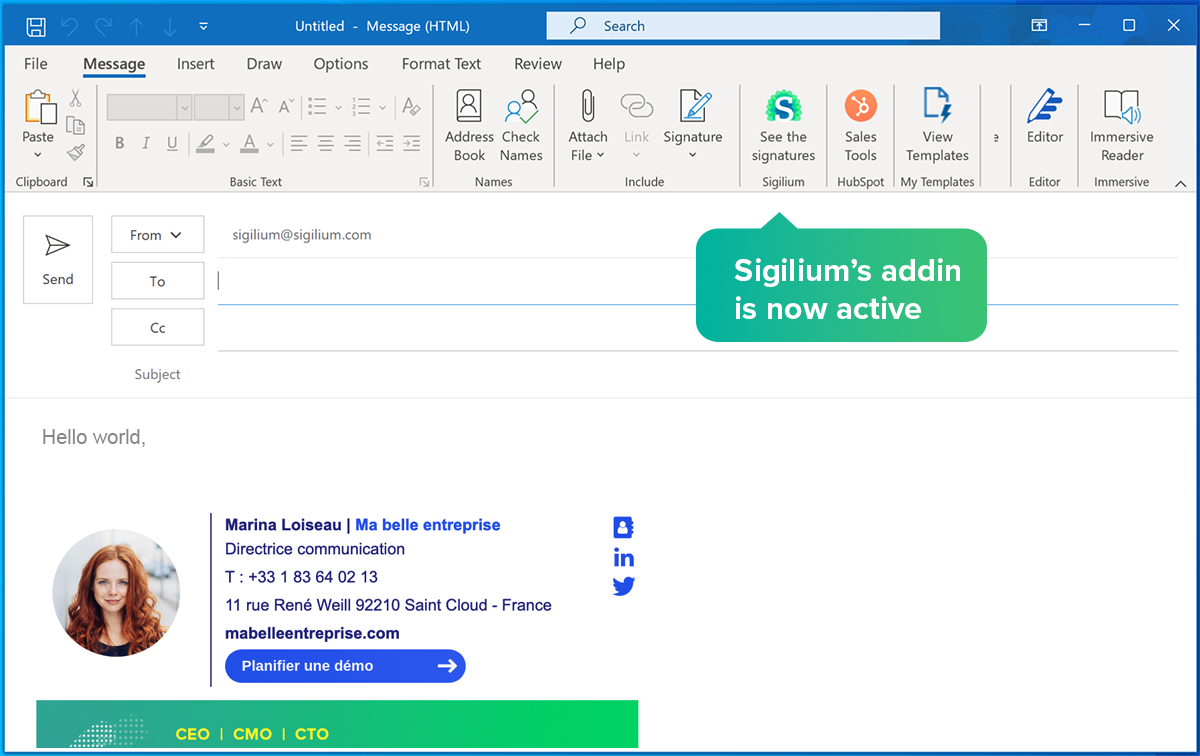Click the Undo arrow in title bar

(x=70, y=26)
